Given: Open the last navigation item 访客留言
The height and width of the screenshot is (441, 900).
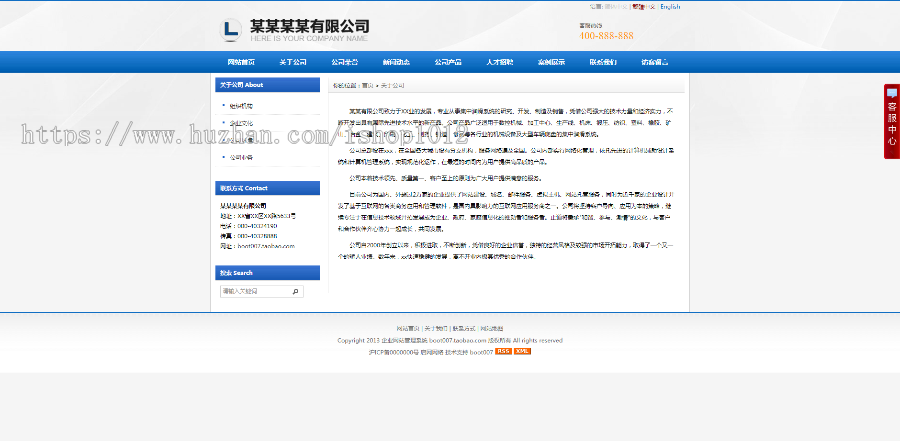Looking at the screenshot, I should tap(654, 62).
